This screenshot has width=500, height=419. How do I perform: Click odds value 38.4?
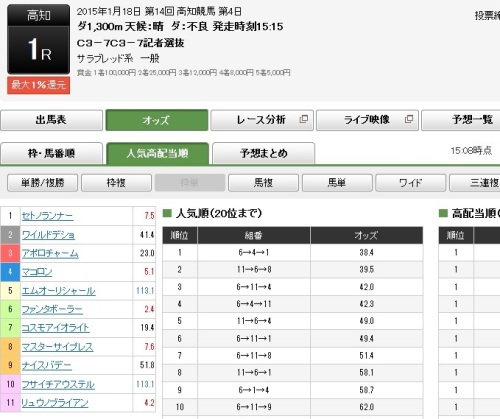[x=367, y=253]
